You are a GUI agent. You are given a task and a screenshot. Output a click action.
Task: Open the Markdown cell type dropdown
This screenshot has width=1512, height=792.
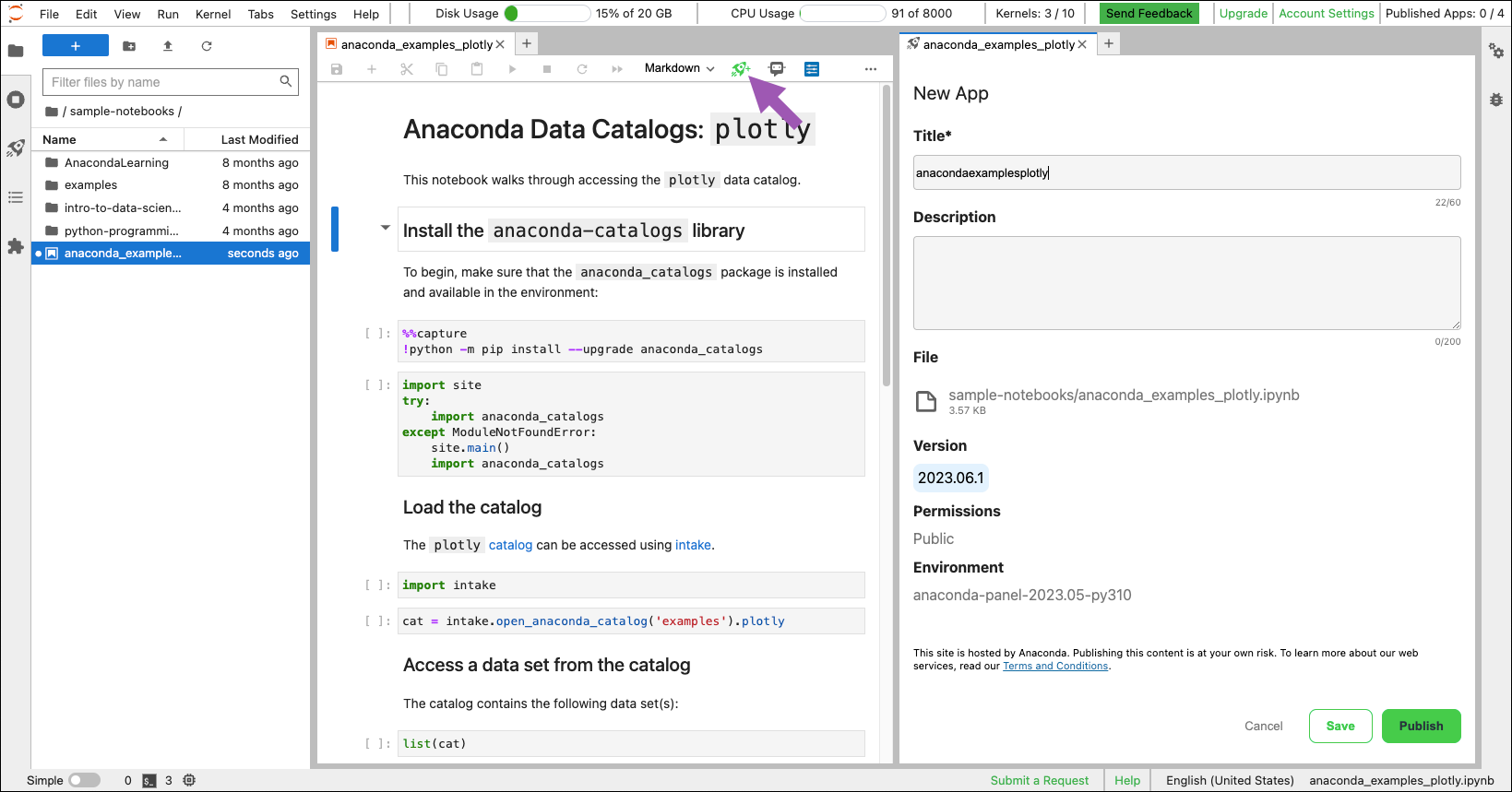(x=680, y=68)
